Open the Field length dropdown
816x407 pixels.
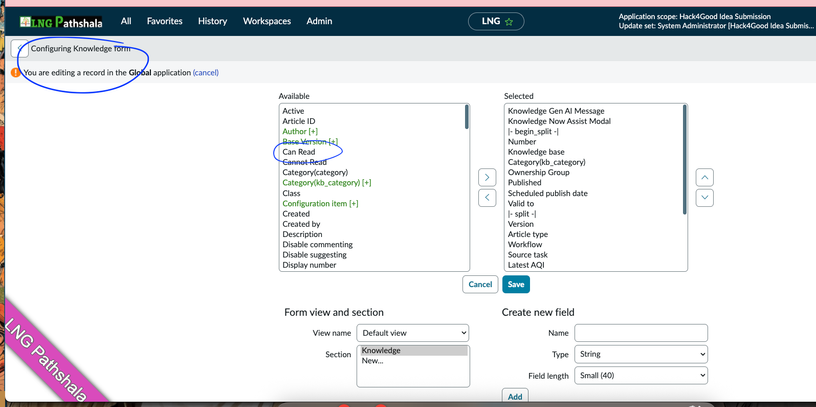pos(641,375)
